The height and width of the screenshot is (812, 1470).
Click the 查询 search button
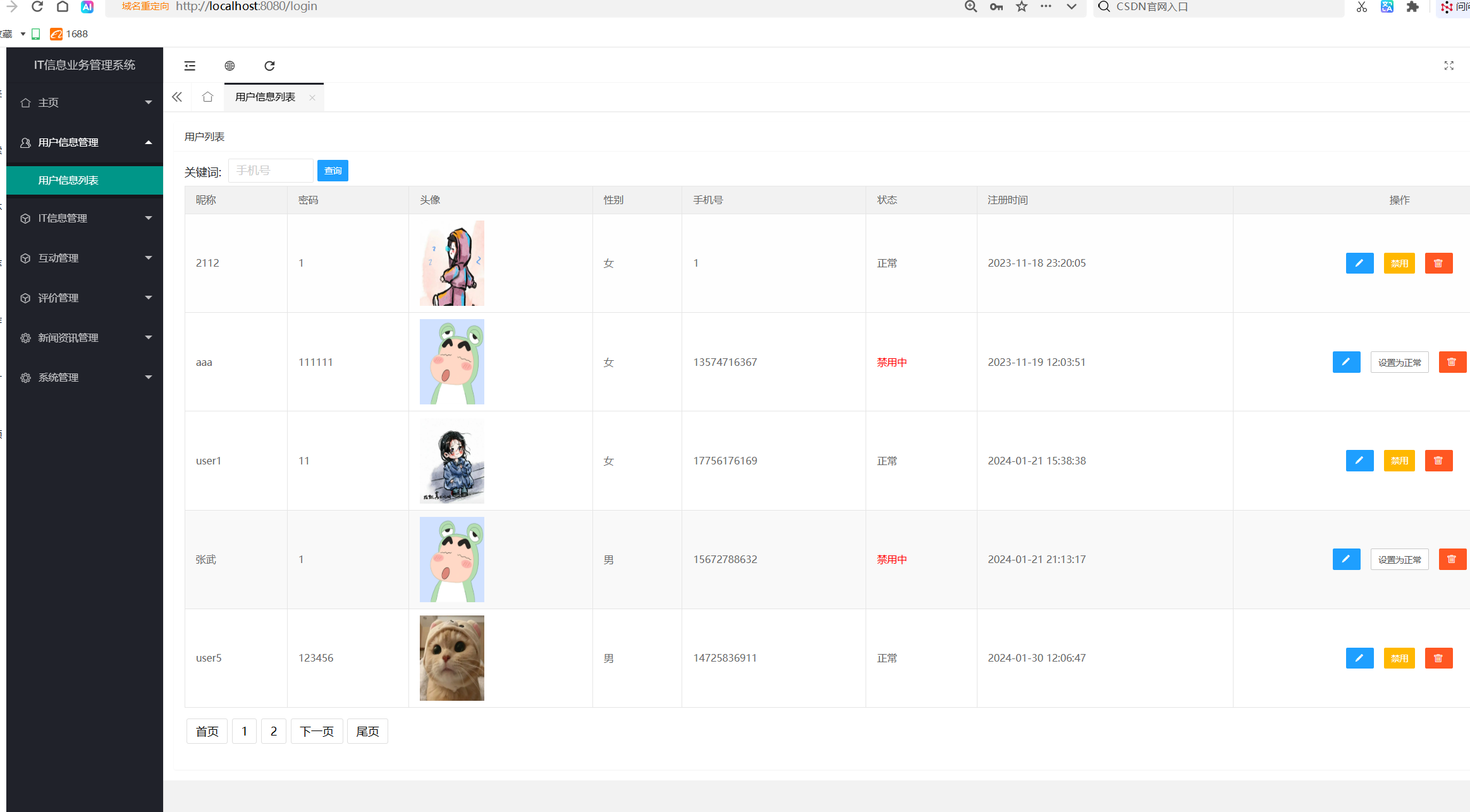(x=333, y=171)
